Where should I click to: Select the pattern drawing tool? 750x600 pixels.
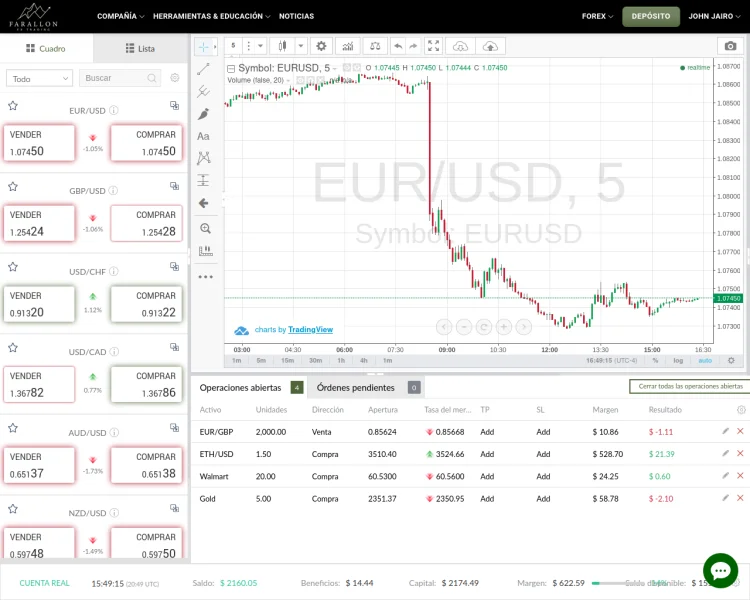(203, 158)
